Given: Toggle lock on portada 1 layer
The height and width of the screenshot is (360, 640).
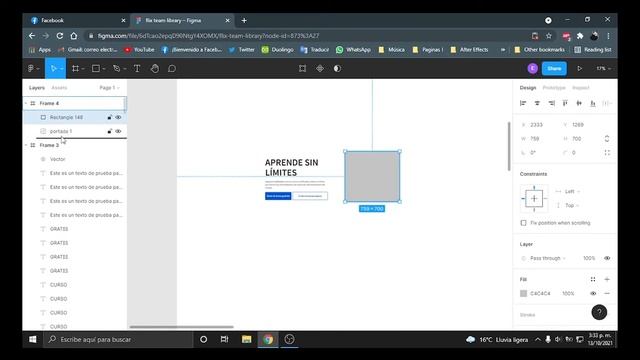Looking at the screenshot, I should click(109, 131).
